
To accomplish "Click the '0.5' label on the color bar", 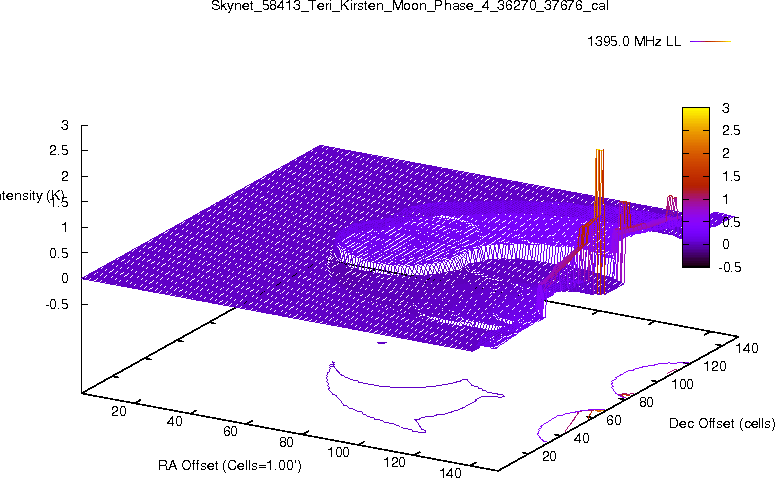I will [x=732, y=222].
